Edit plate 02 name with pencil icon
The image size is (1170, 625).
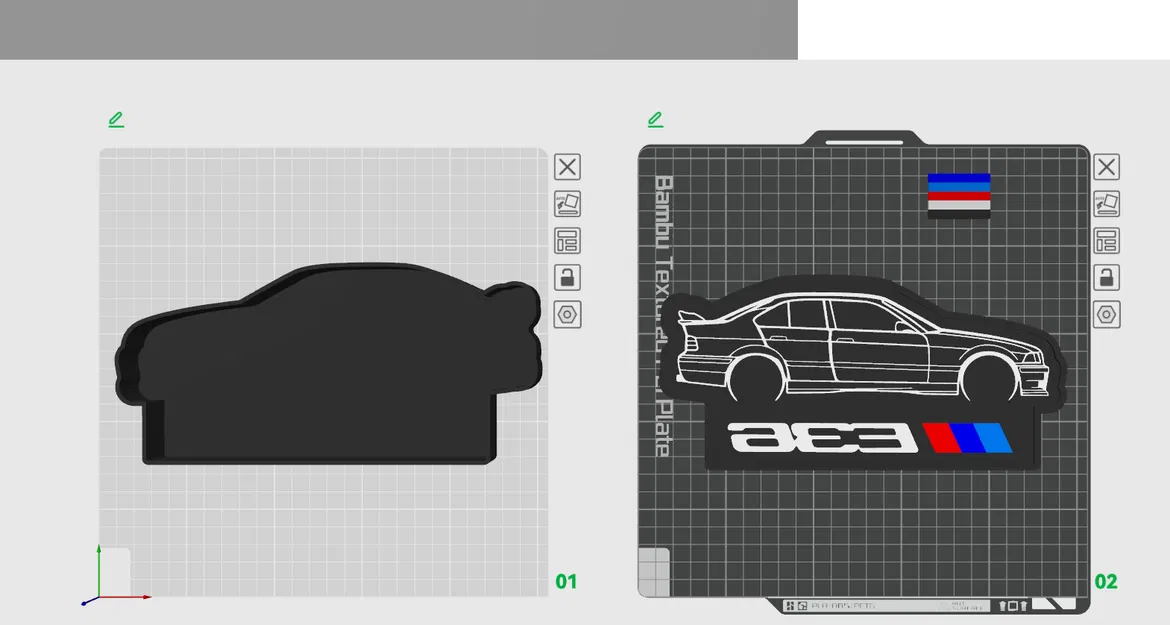[655, 119]
